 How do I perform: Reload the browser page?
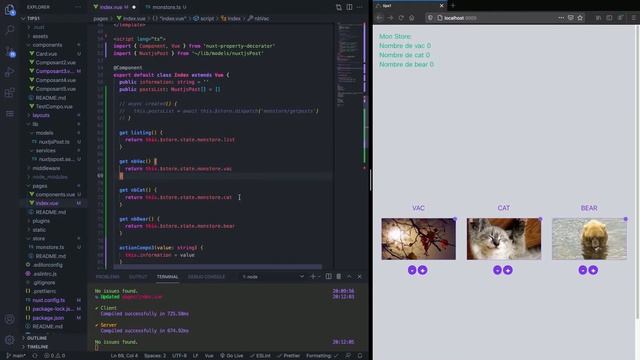pos(401,18)
